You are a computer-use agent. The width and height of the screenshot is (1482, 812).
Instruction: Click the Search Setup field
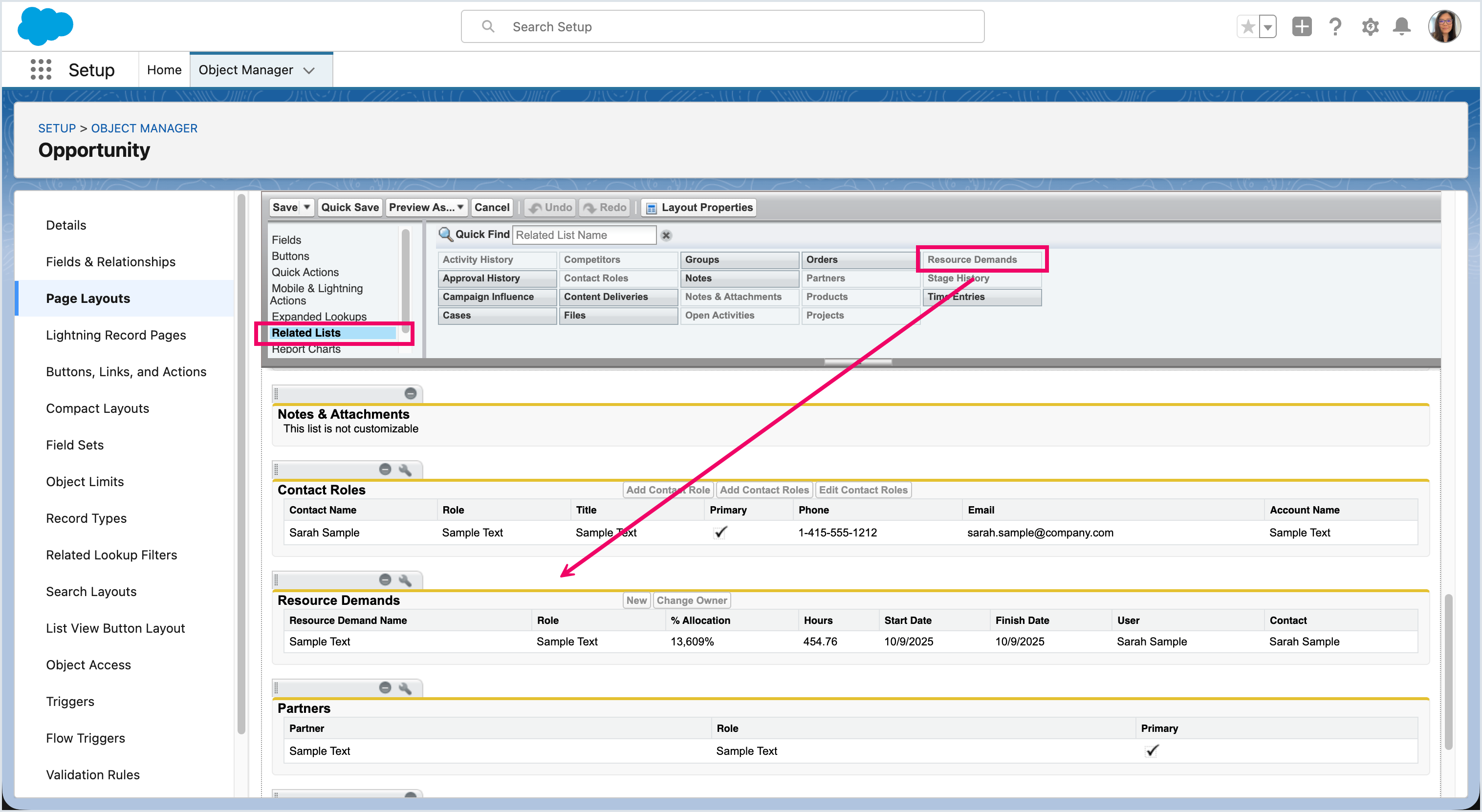pos(722,26)
